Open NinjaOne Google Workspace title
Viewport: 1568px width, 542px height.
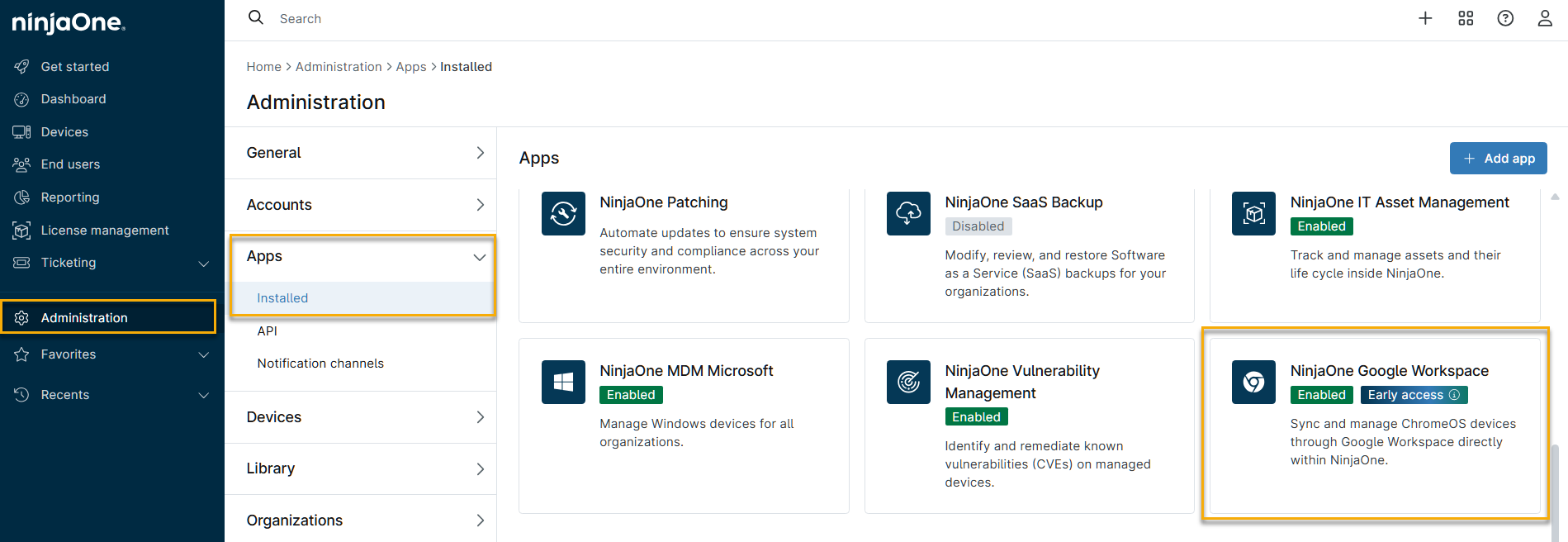click(1390, 371)
